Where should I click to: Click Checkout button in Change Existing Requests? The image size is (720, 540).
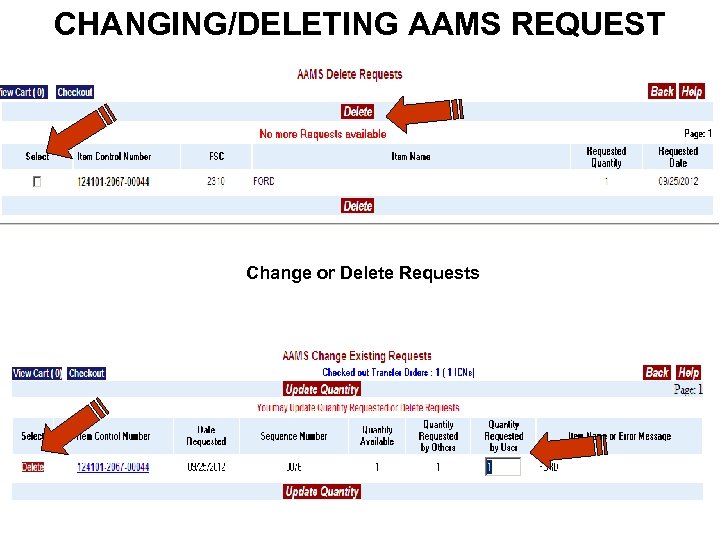[x=86, y=373]
